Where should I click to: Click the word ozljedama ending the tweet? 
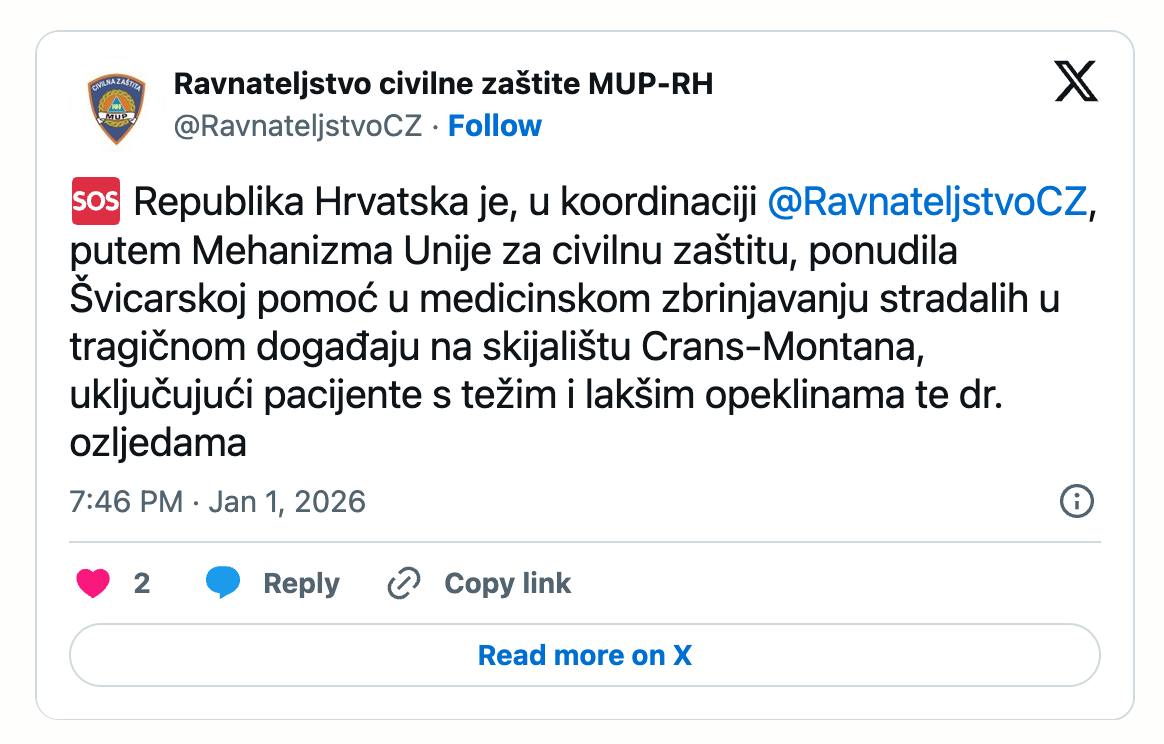[x=158, y=443]
